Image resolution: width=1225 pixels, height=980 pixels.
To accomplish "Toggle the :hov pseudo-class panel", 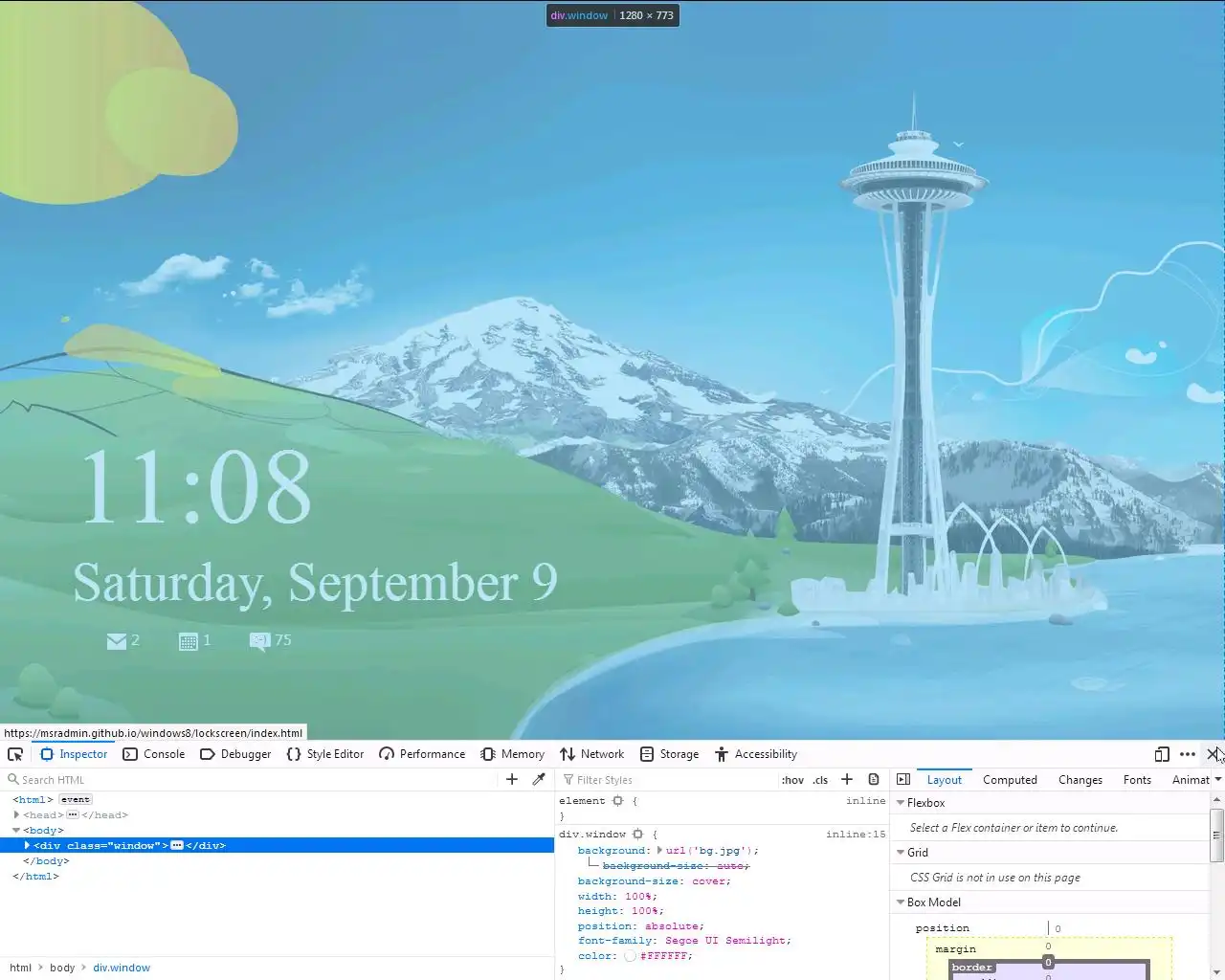I will [x=792, y=780].
